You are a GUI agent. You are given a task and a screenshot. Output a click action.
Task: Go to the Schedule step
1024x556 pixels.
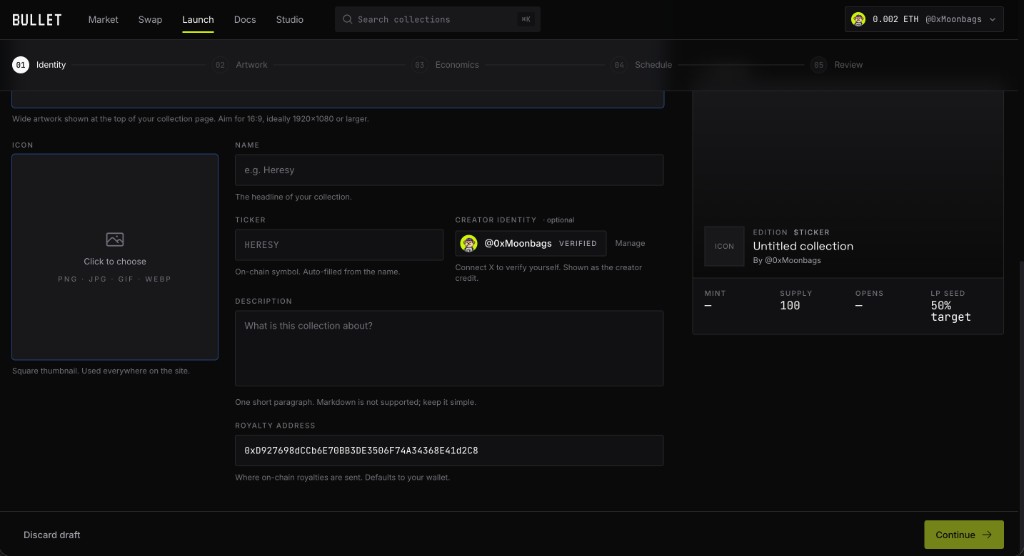pos(653,65)
